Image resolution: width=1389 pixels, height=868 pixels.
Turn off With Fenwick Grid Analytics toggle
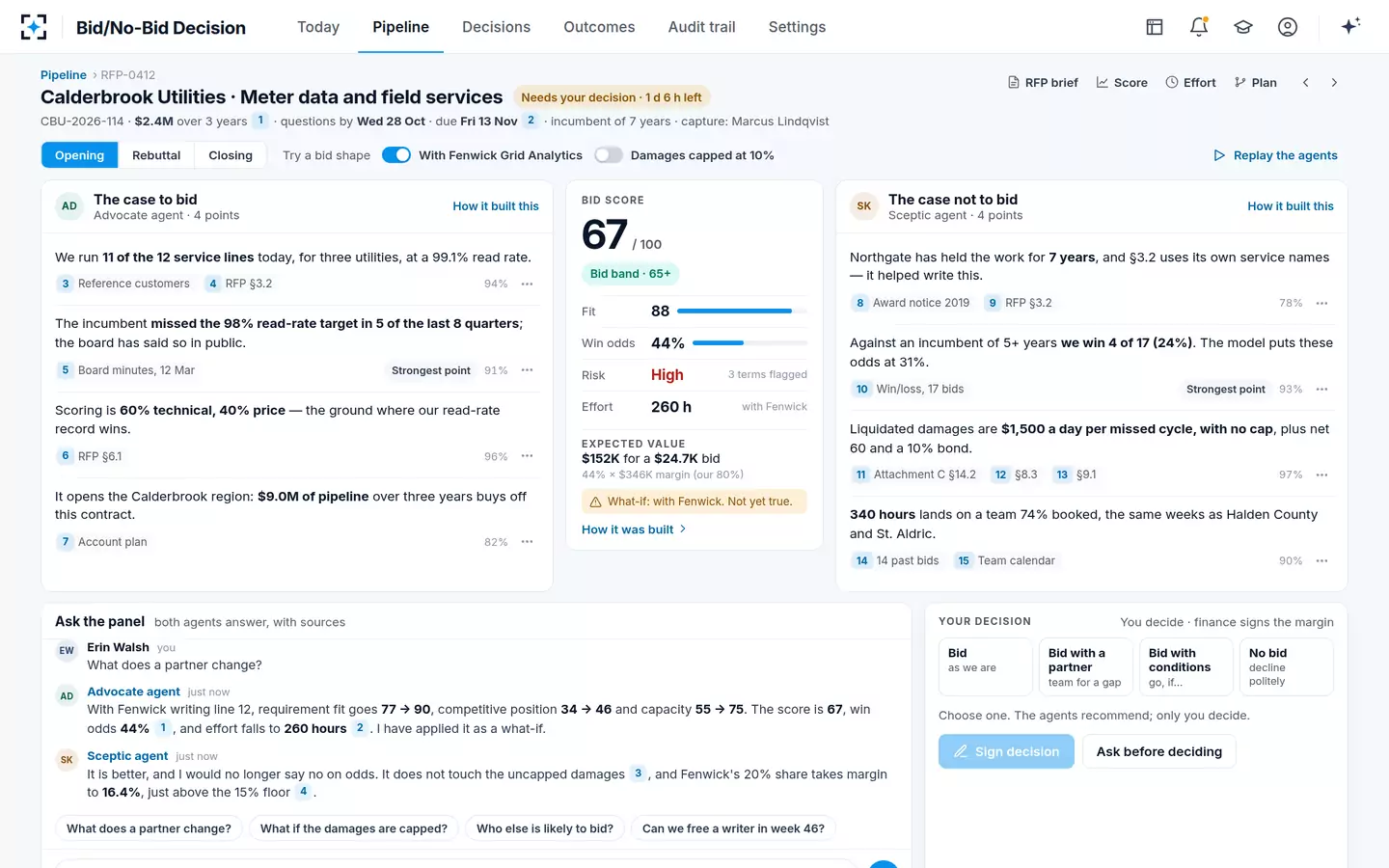[x=396, y=155]
